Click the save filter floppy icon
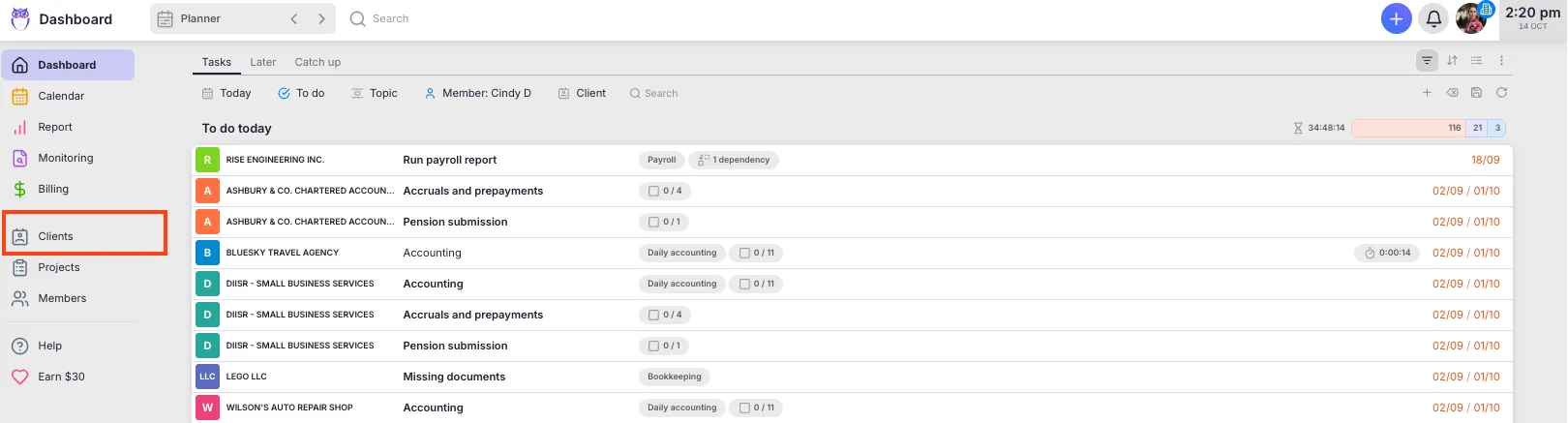 (1476, 93)
